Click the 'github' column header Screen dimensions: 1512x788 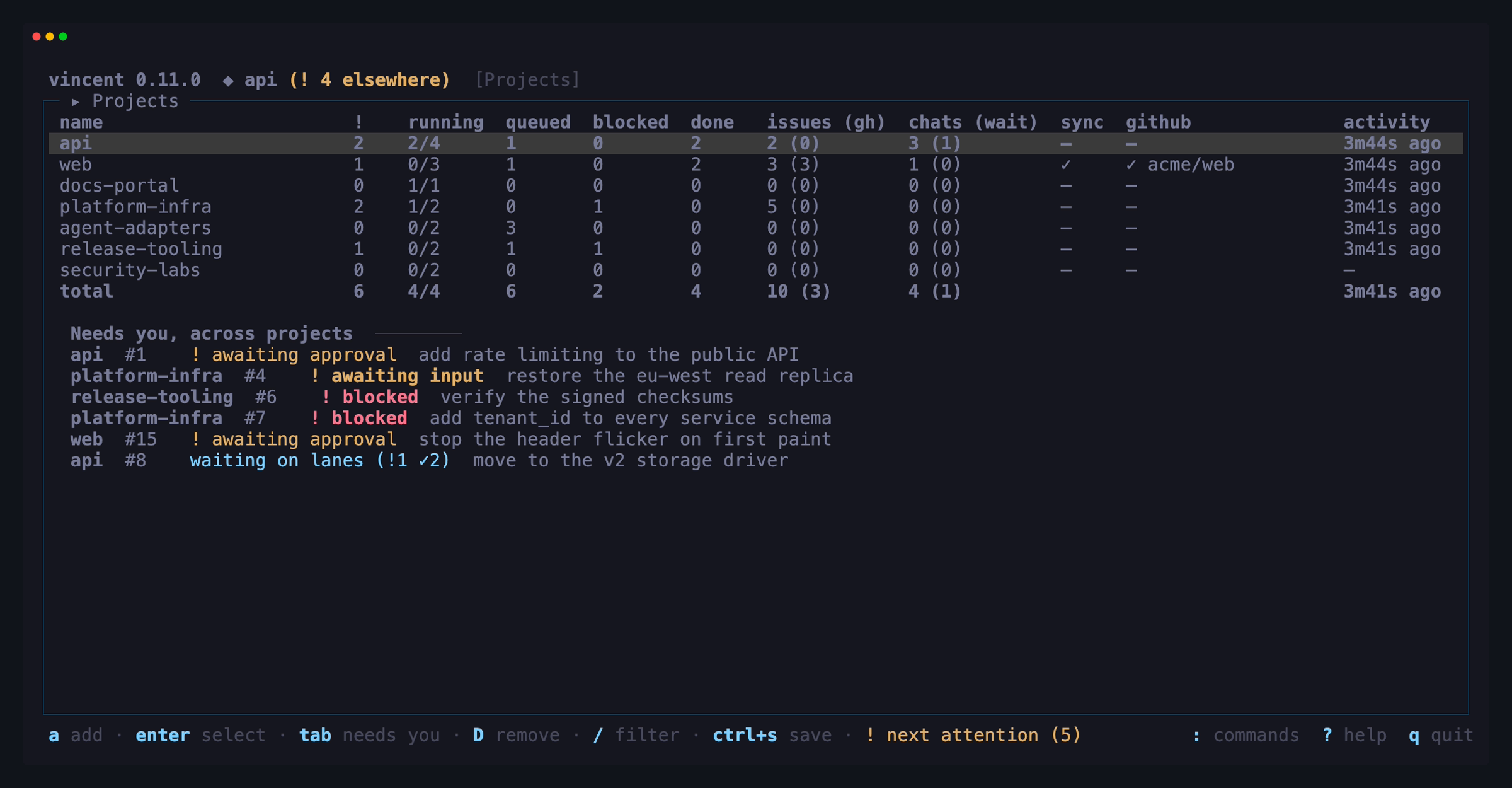1158,122
